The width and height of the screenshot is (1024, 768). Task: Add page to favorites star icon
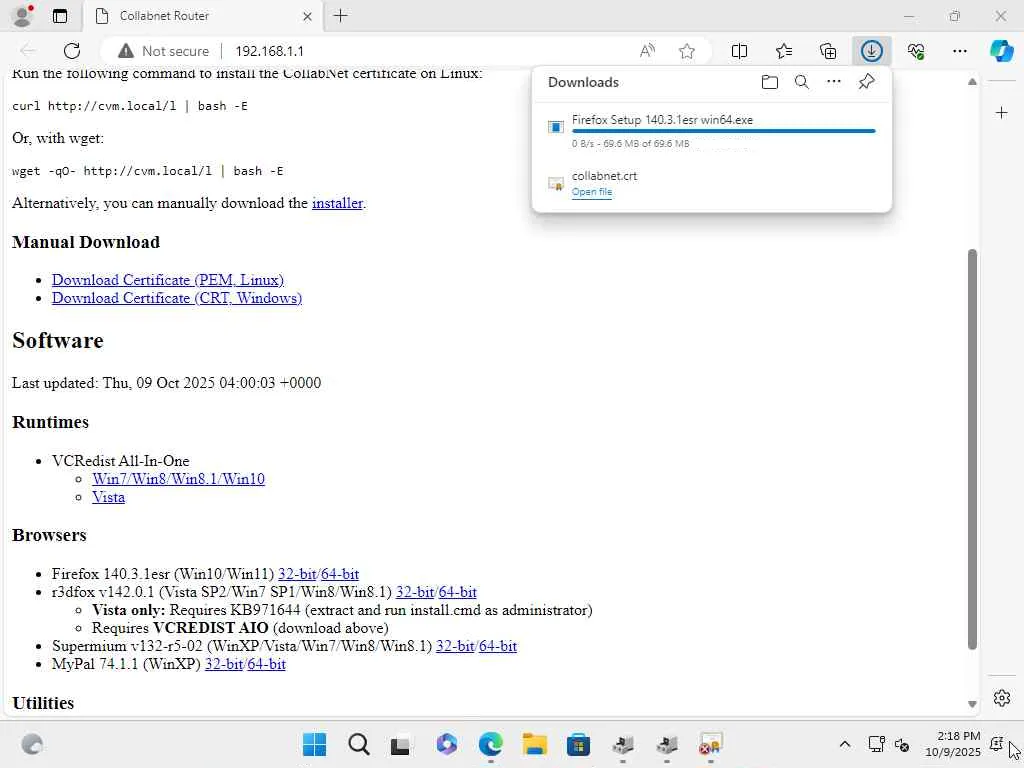(686, 51)
